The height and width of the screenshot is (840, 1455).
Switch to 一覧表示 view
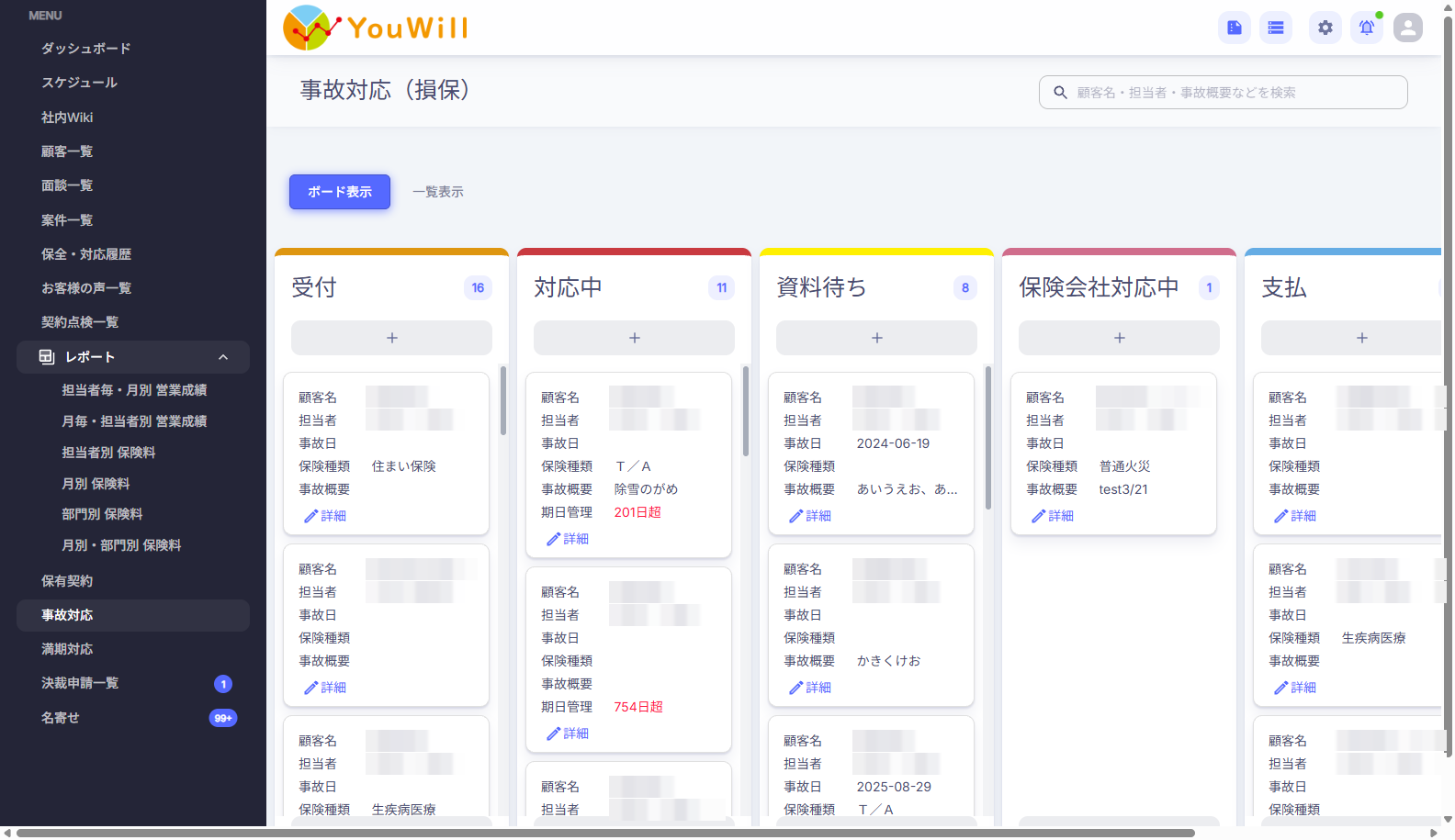point(438,192)
